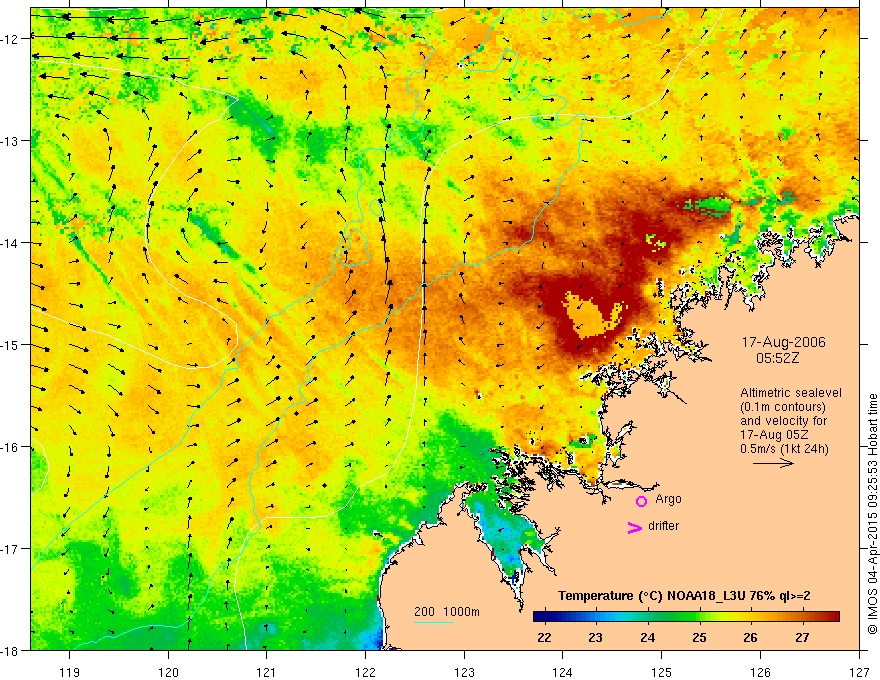880x680 pixels.
Task: Click the latitude axis label '-13'
Action: click(11, 141)
